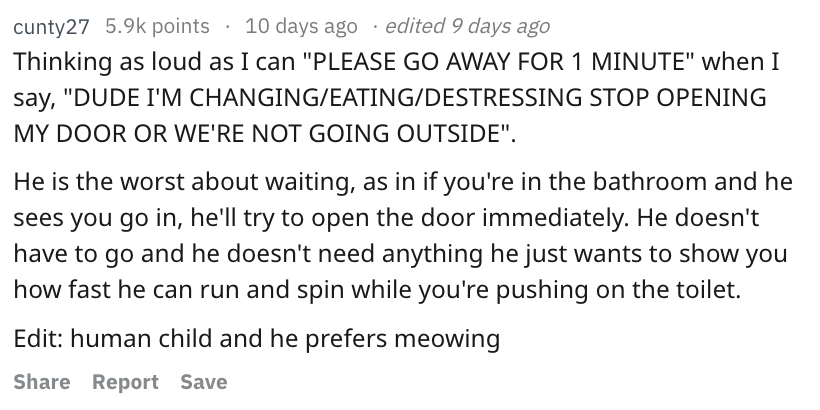The width and height of the screenshot is (820, 410).
Task: Click the separator dot after the points
Action: click(x=227, y=26)
